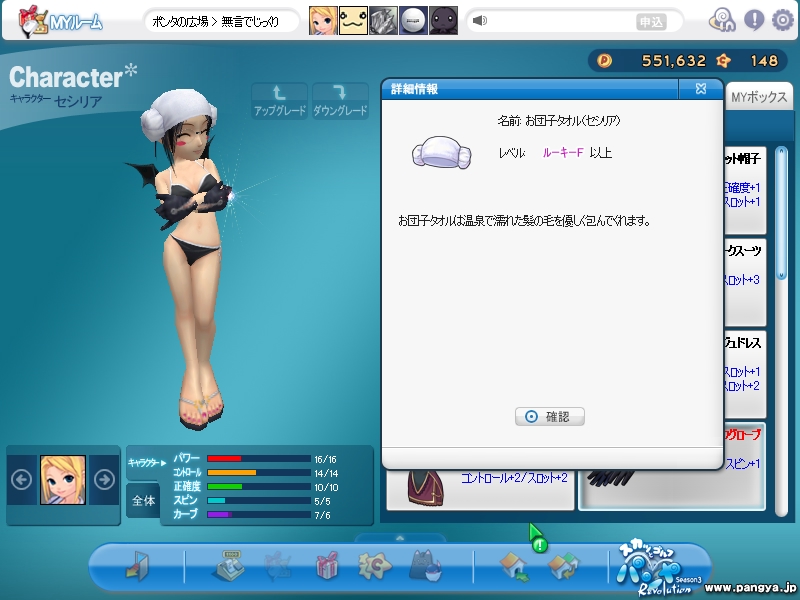Click the orange cookie star icon
Image resolution: width=800 pixels, height=600 pixels.
coord(723,61)
